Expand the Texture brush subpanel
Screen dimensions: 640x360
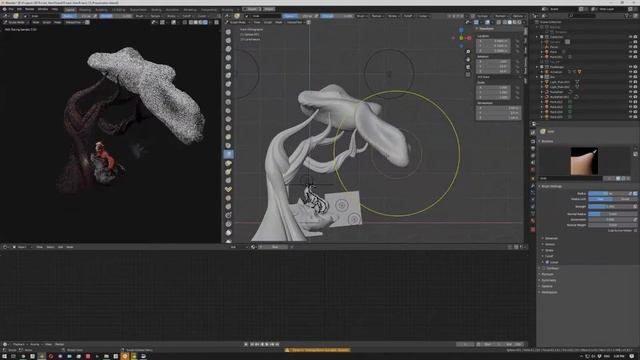pyautogui.click(x=549, y=244)
